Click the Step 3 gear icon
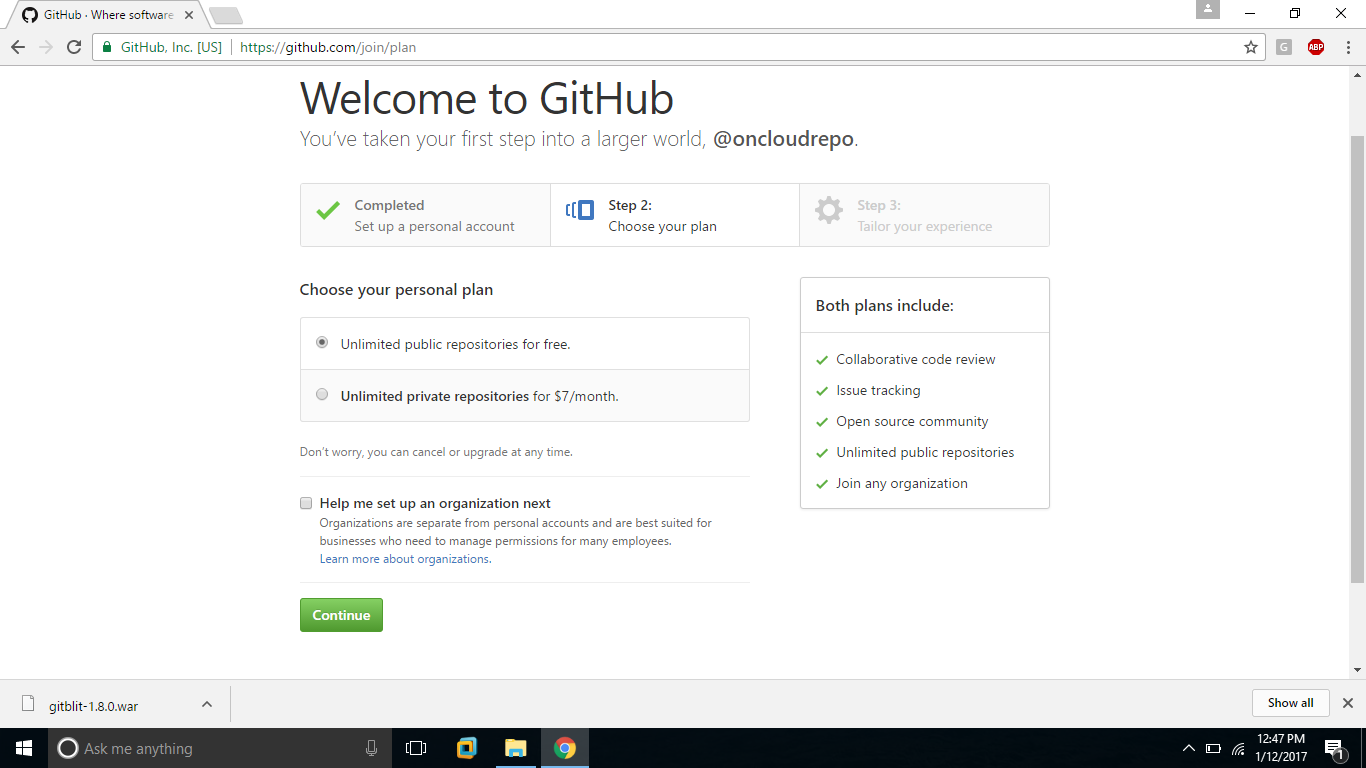Viewport: 1366px width, 768px height. coord(828,210)
